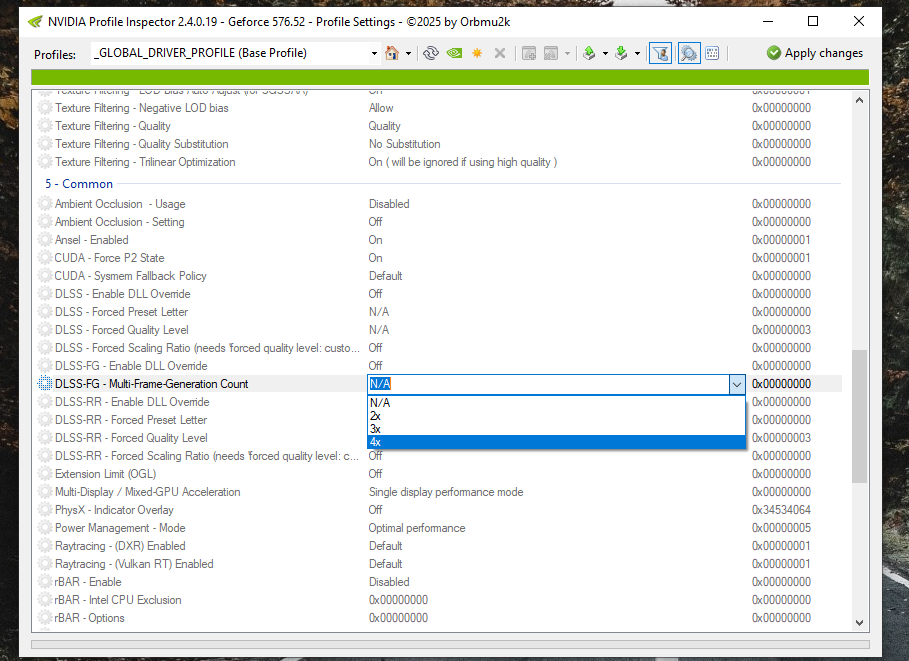Viewport: 909px width, 661px height.
Task: Click the green app icon in the title bar
Action: pos(35,22)
